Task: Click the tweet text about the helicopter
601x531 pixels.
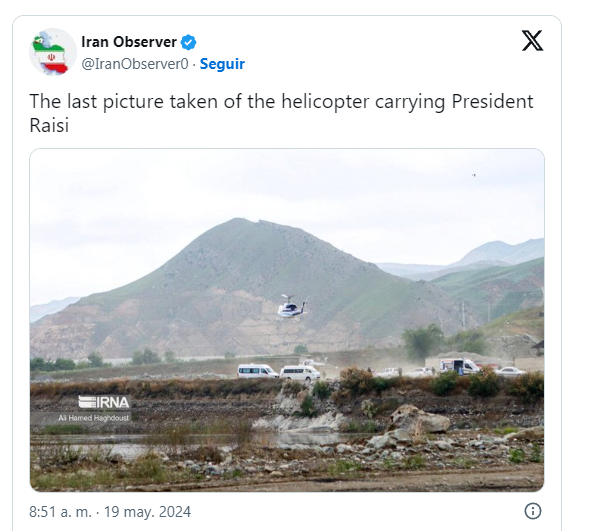Action: pyautogui.click(x=280, y=102)
